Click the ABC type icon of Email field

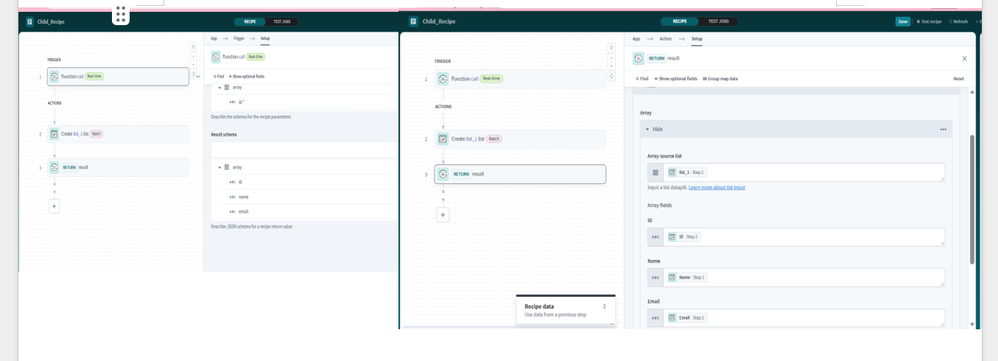[x=656, y=318]
